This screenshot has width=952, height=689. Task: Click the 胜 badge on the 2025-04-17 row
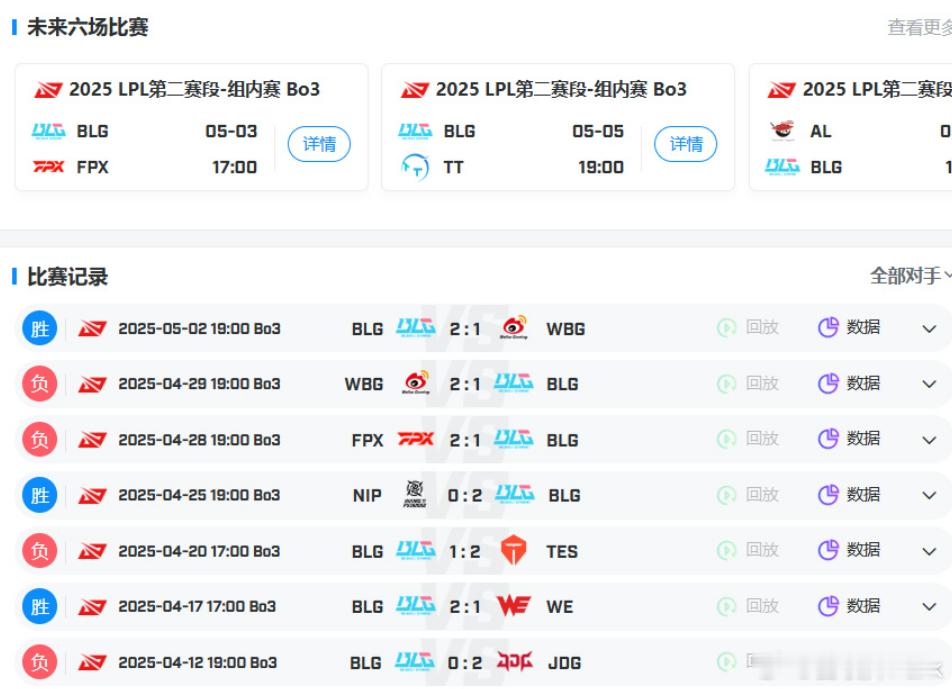(x=39, y=606)
